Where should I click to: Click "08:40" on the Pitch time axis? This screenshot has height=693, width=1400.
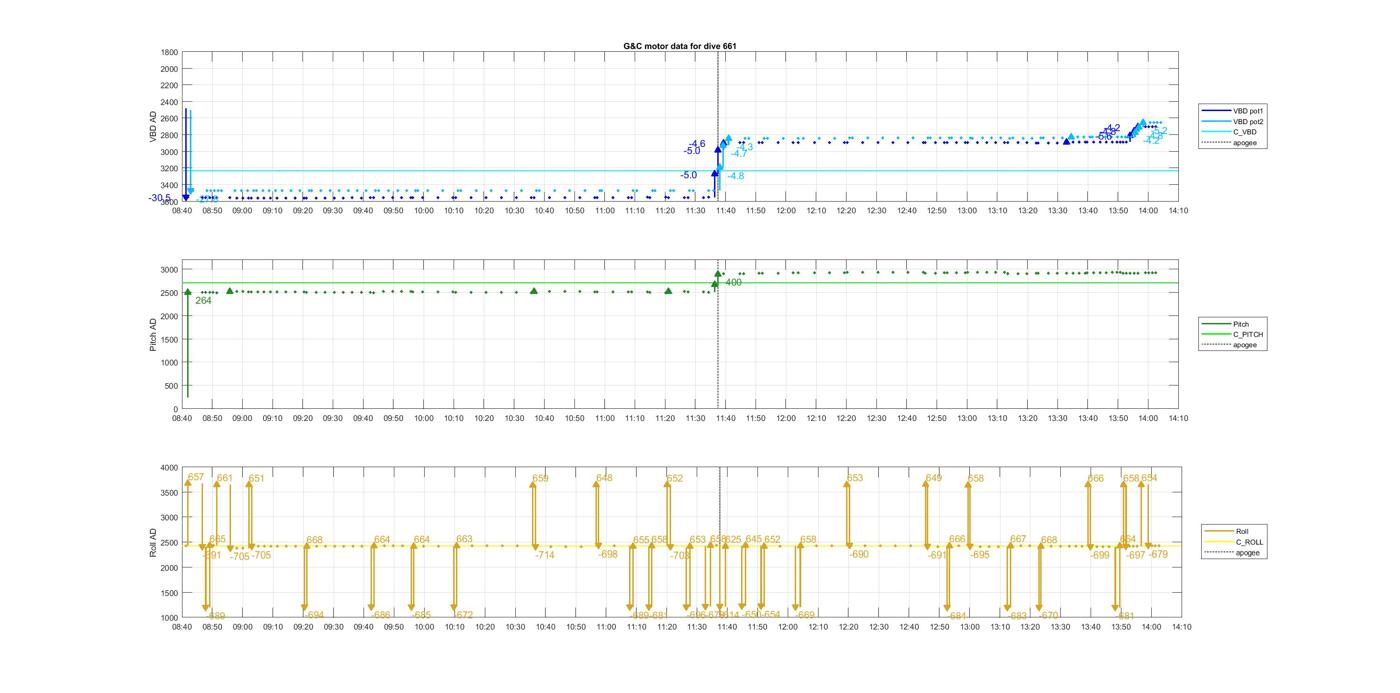(x=182, y=418)
